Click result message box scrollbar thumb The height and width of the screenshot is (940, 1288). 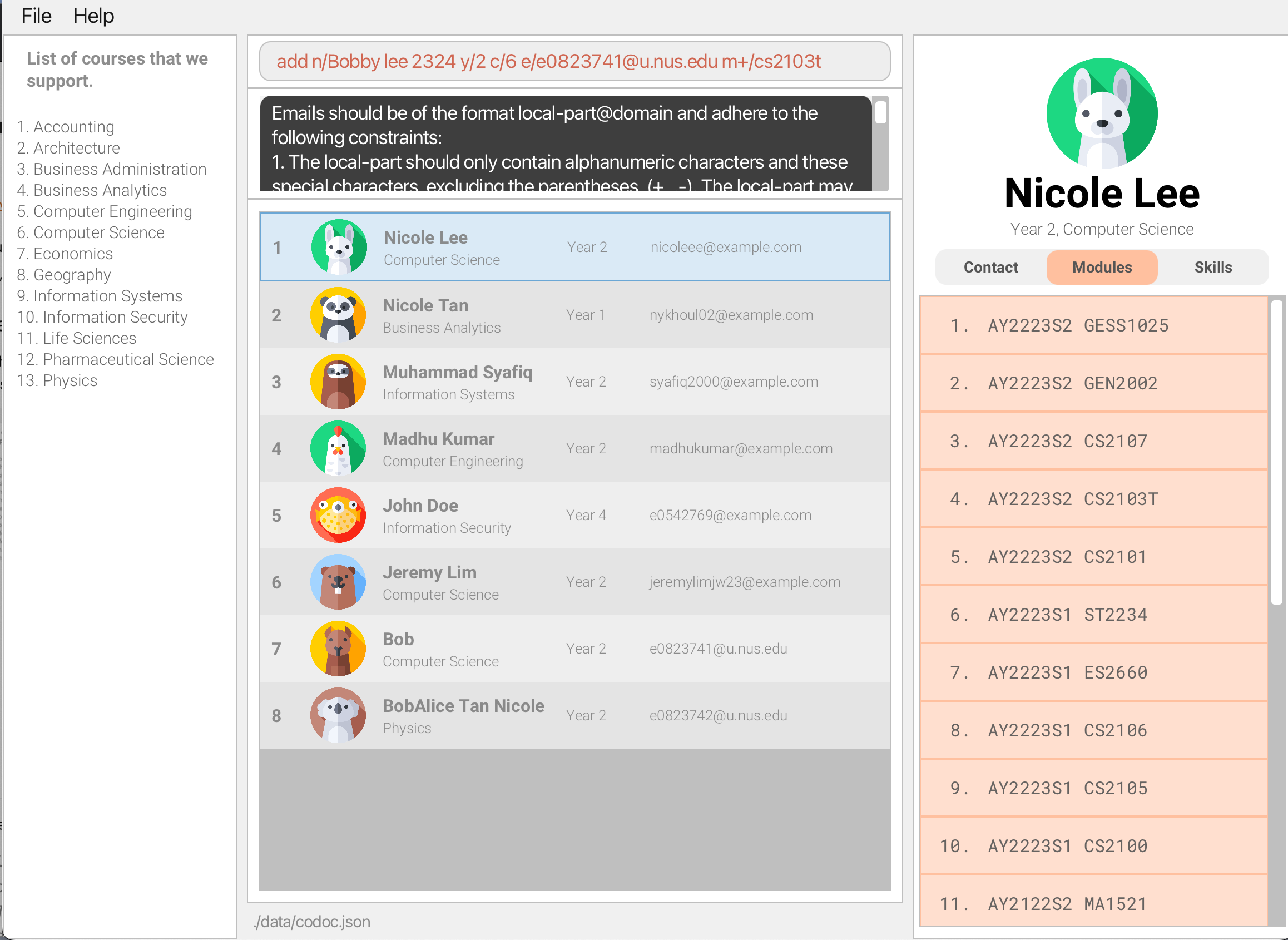880,112
